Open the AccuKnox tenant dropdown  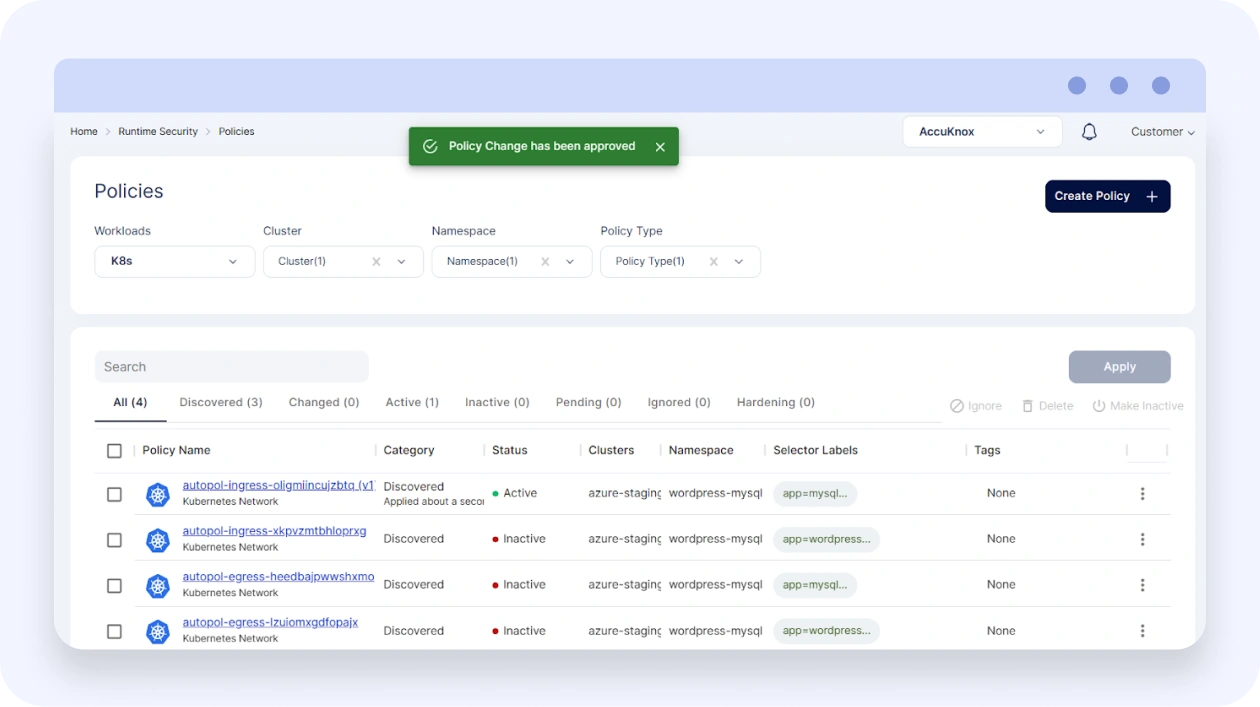[981, 132]
